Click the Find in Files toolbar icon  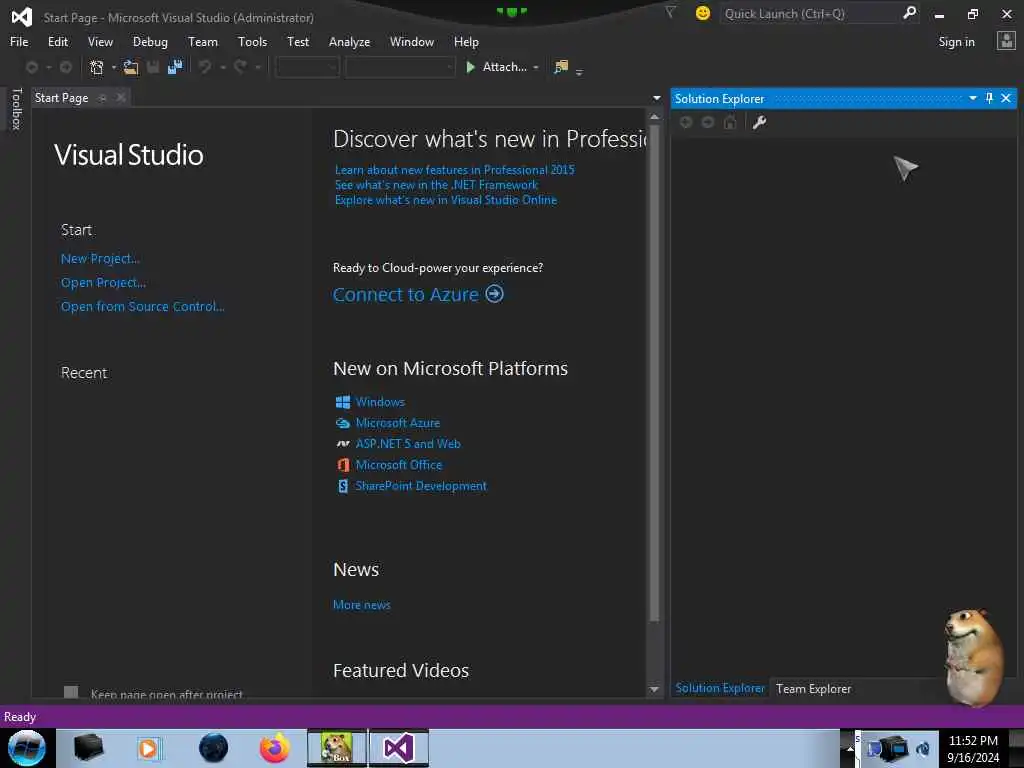pos(561,67)
